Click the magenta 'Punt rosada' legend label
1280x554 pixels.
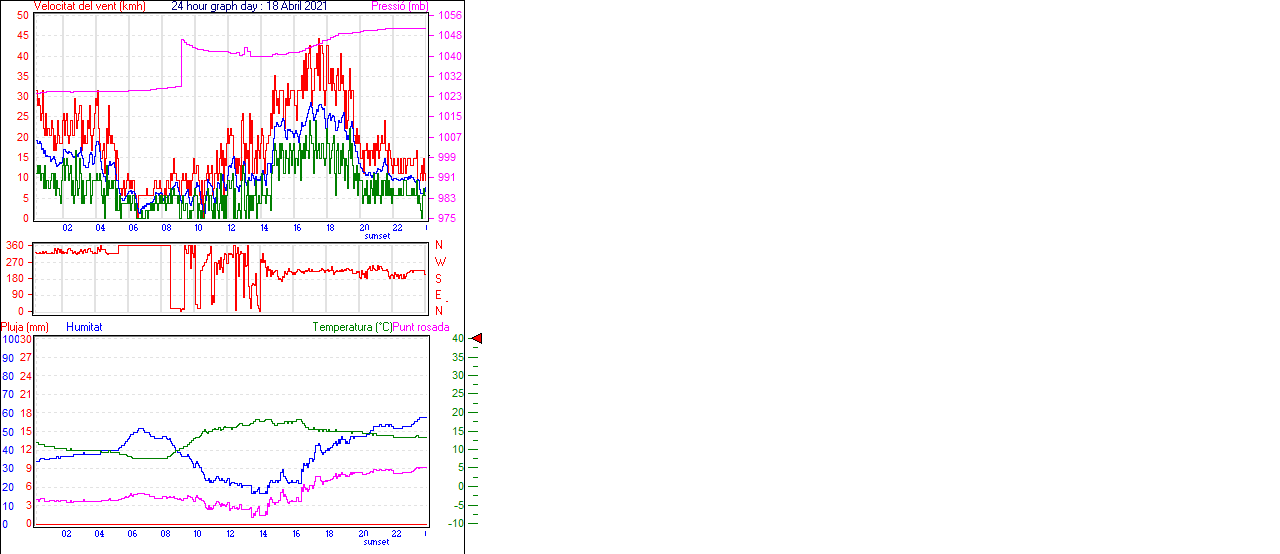421,327
